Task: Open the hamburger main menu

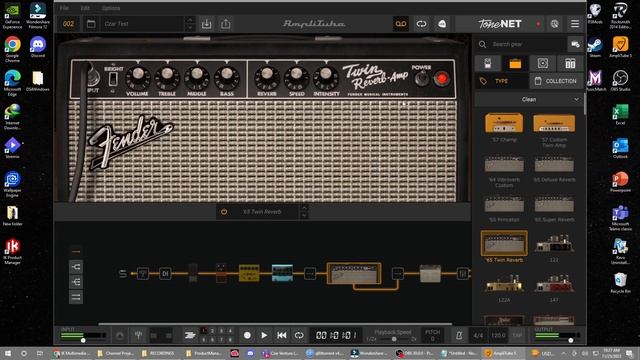Action: (575, 24)
